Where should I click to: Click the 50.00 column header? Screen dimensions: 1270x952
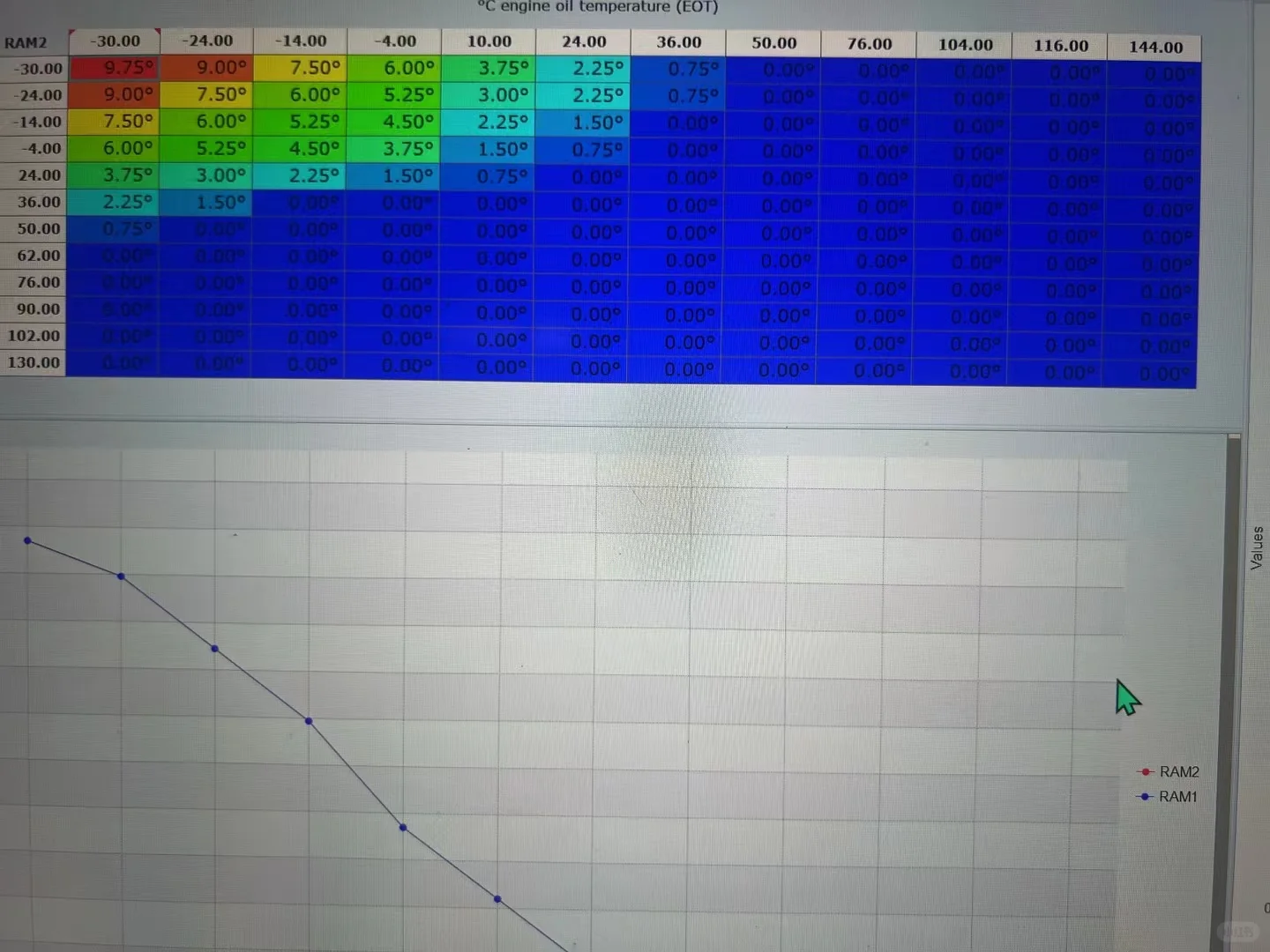coord(773,42)
